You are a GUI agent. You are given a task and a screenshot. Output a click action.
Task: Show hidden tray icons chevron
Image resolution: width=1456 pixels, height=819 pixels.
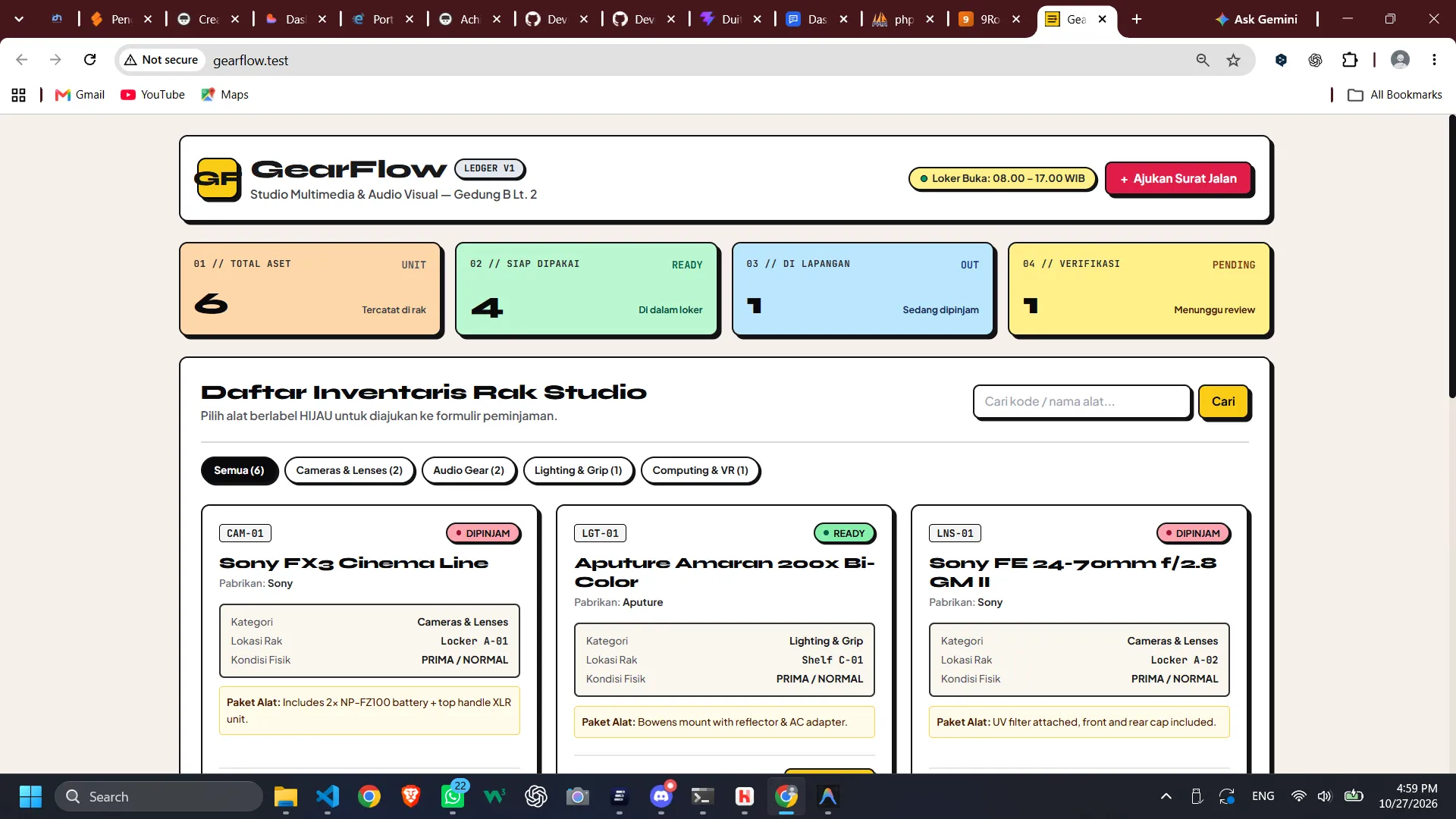pyautogui.click(x=1166, y=796)
